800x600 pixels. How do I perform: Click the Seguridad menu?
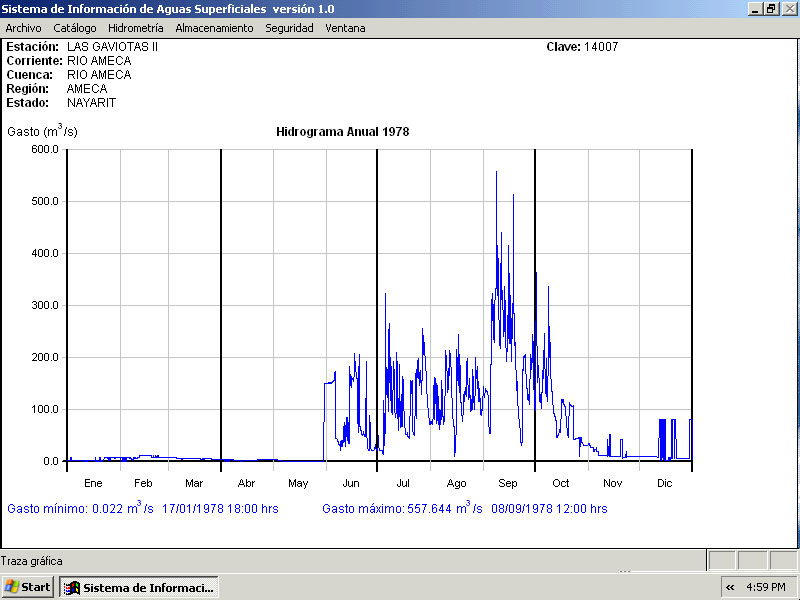click(x=289, y=28)
